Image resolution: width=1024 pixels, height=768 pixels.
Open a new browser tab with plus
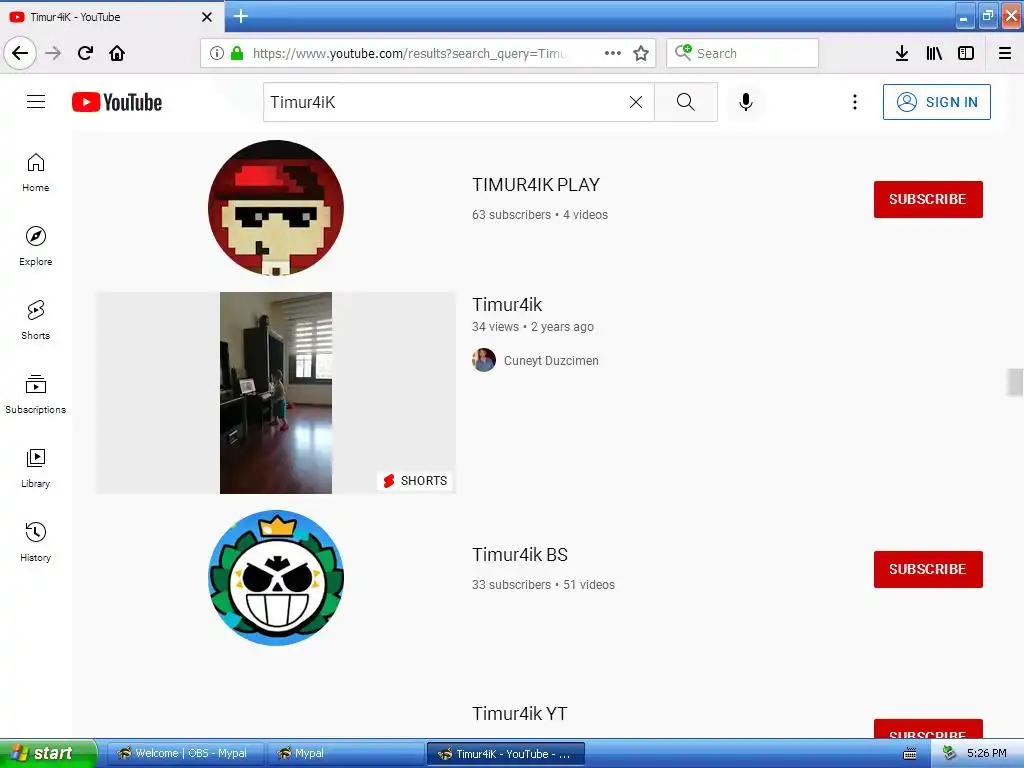tap(241, 16)
